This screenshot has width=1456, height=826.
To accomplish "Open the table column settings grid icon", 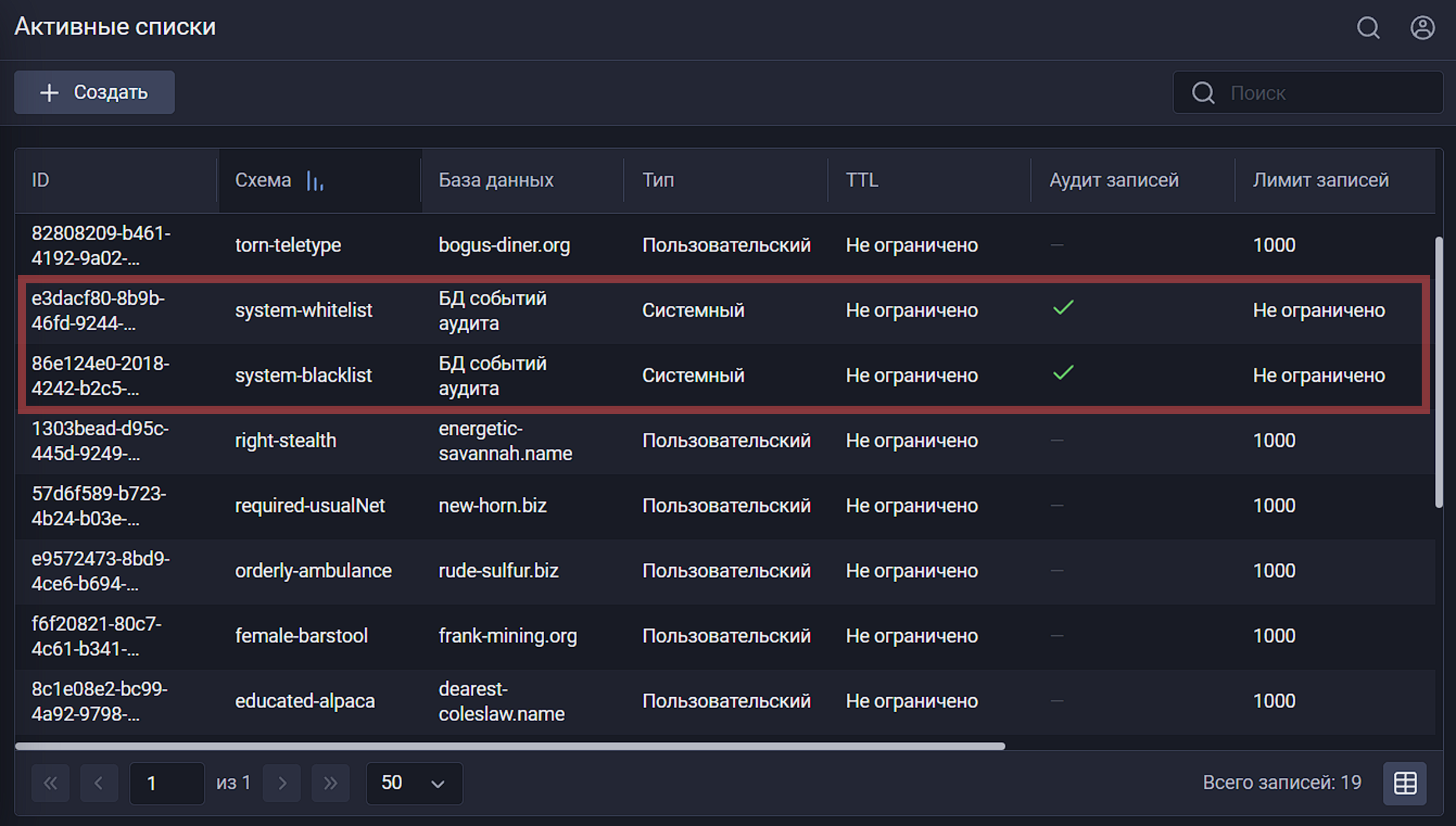I will point(1404,783).
